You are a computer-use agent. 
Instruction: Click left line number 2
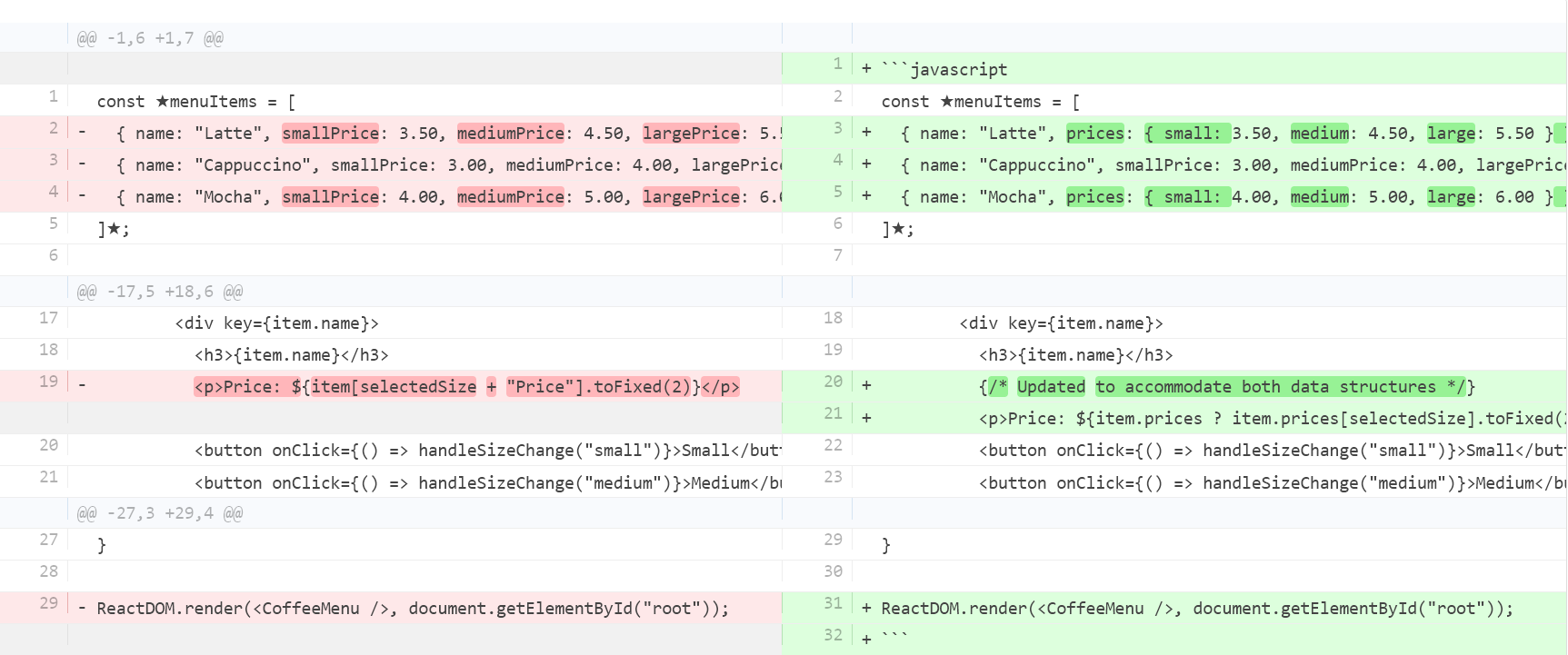tap(54, 128)
